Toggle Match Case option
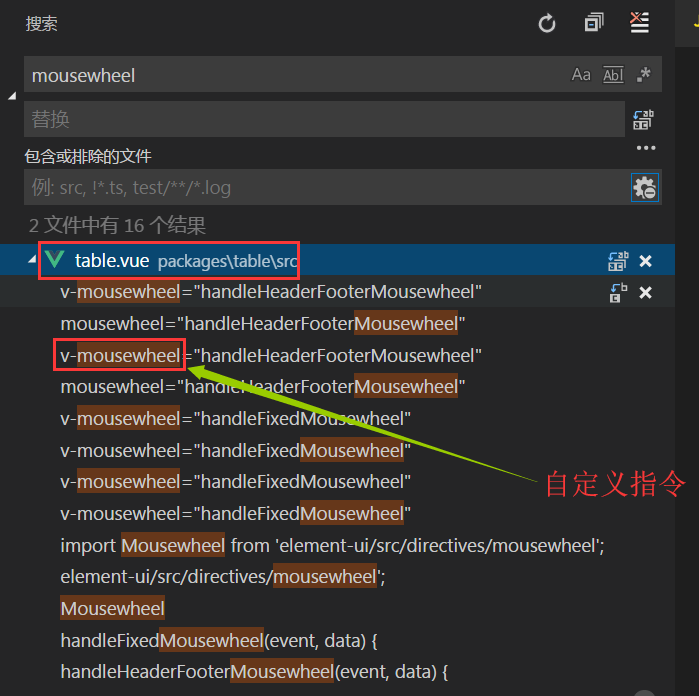The width and height of the screenshot is (699, 696). [x=581, y=74]
